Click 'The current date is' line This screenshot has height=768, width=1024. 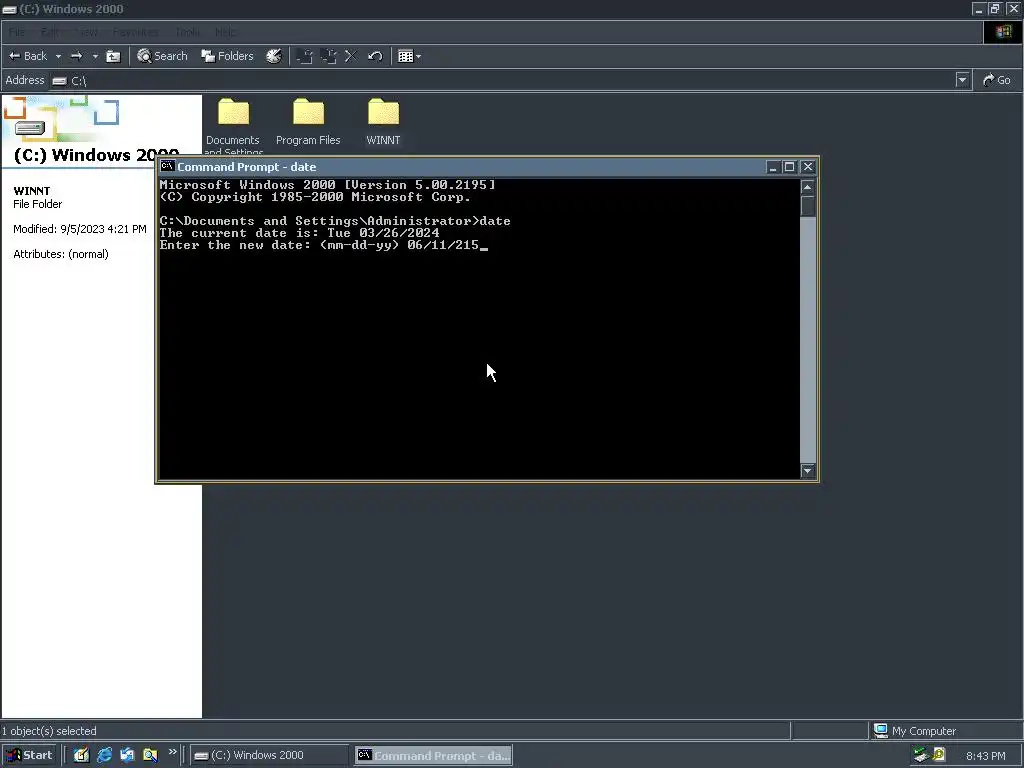(299, 233)
